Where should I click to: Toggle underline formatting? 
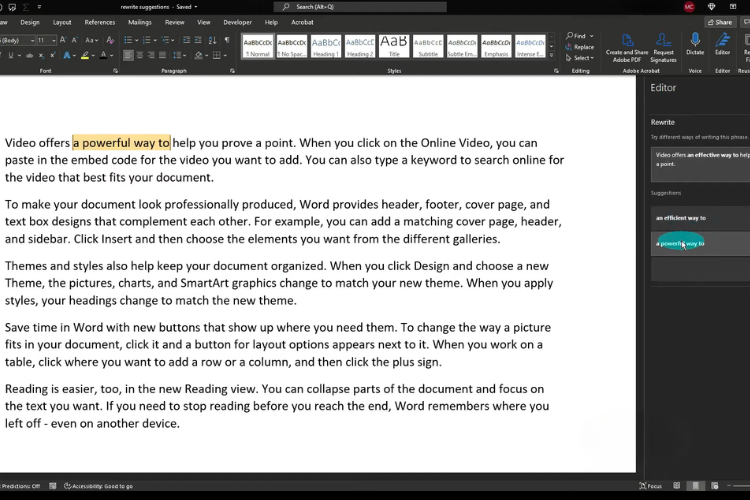[x=11, y=56]
